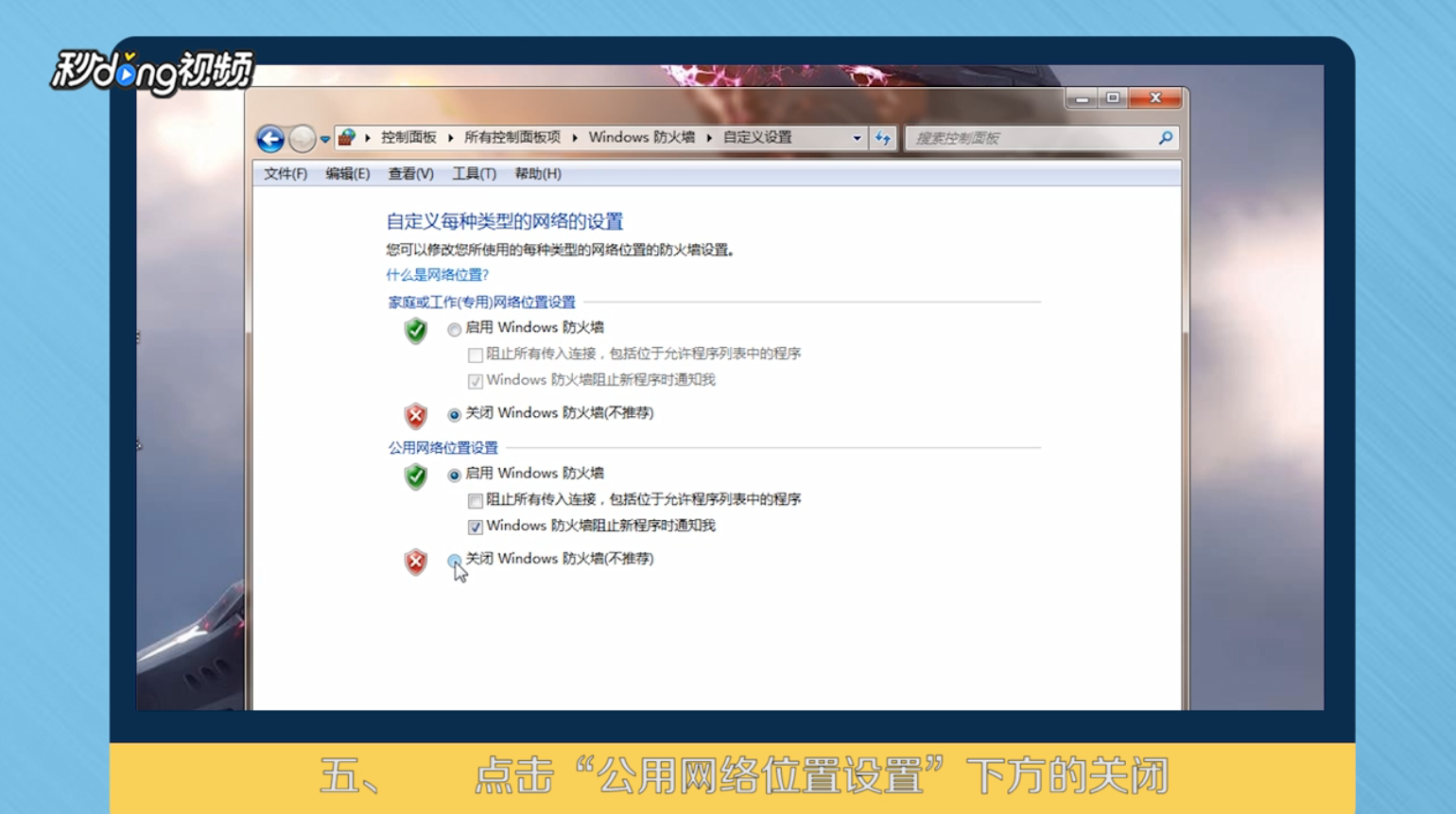The width and height of the screenshot is (1456, 814).
Task: Click the green shield icon beside 启用 Windows 防火墙
Action: (x=414, y=330)
